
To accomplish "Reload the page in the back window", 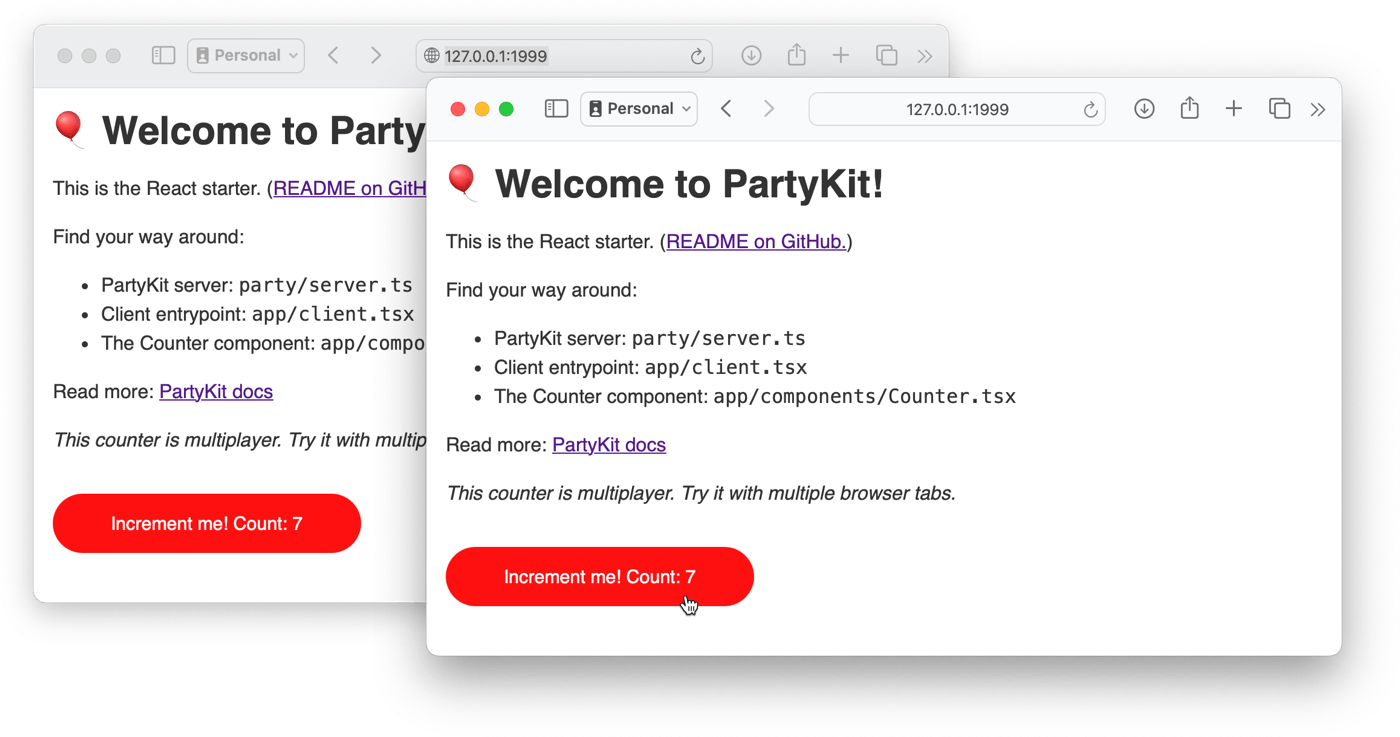I will click(x=697, y=57).
